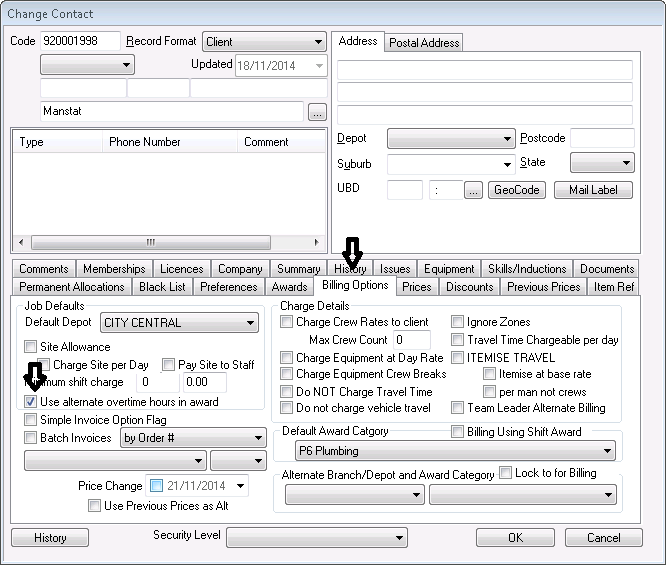
Task: Switch to the Postal Address tab
Action: [424, 42]
